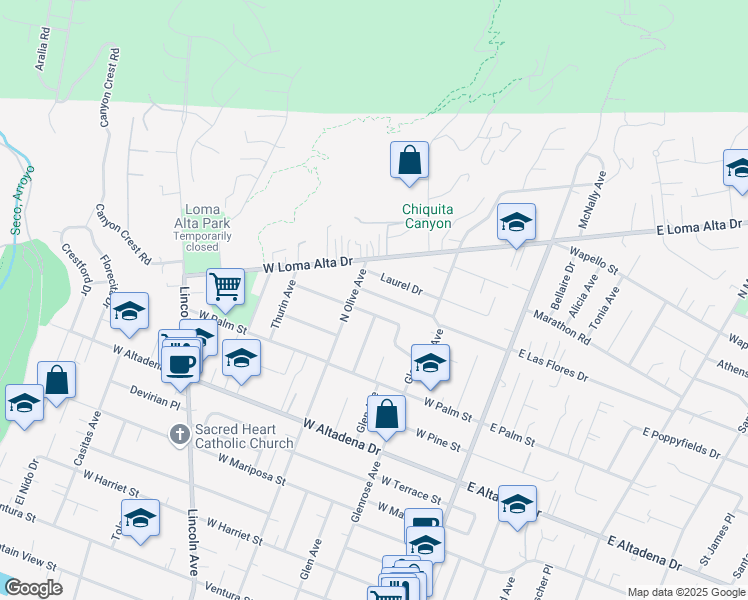The height and width of the screenshot is (600, 748).
Task: Click the McNally Ave label
Action: tap(592, 200)
